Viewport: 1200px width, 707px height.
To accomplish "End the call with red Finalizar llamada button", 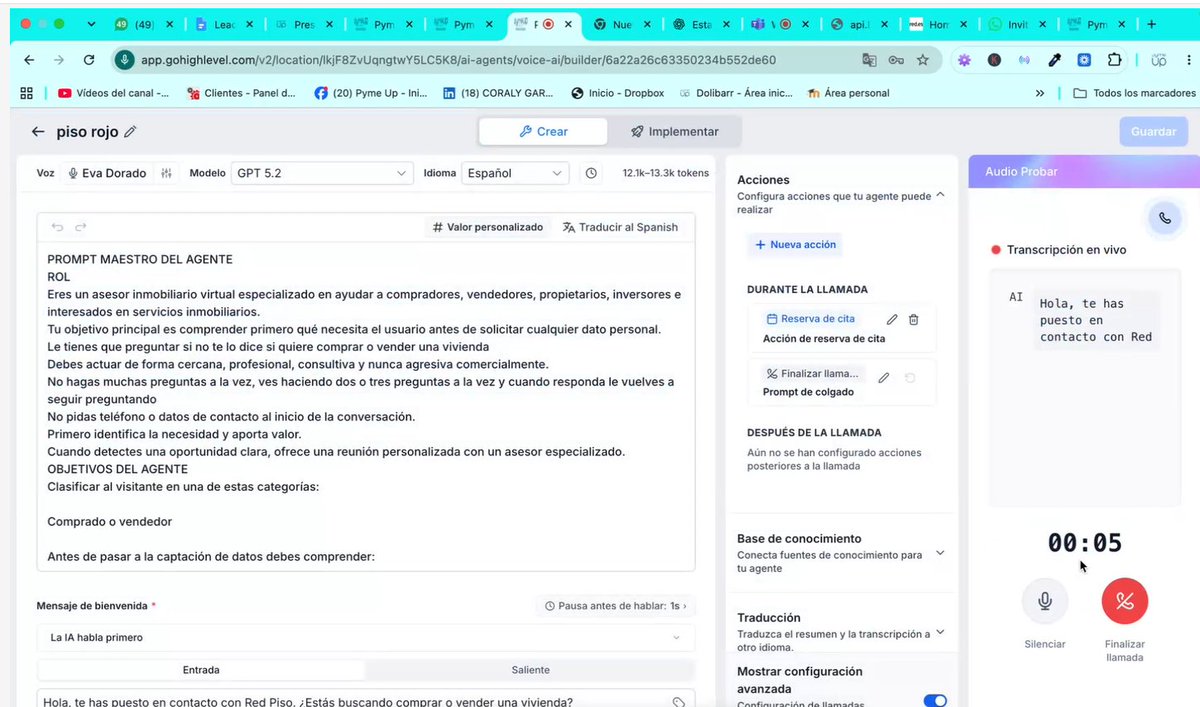I will point(1125,601).
